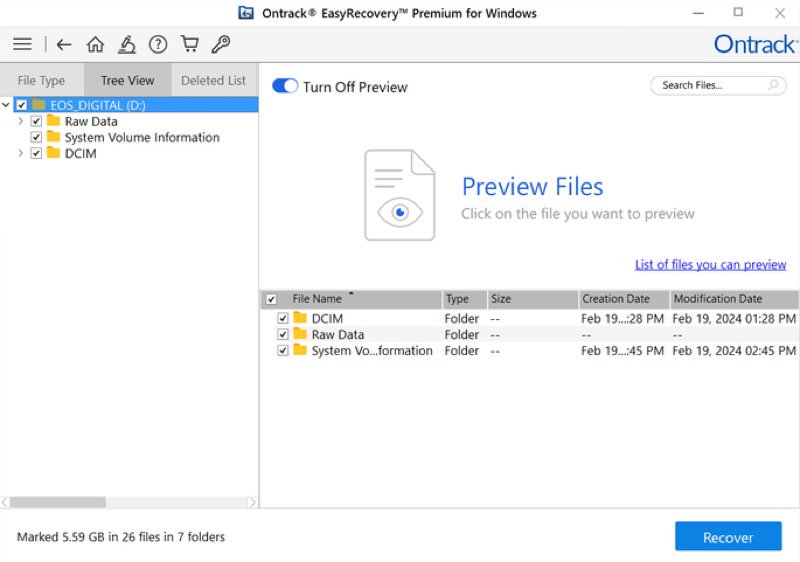800x562 pixels.
Task: Open List of files you can preview link
Action: click(x=710, y=265)
